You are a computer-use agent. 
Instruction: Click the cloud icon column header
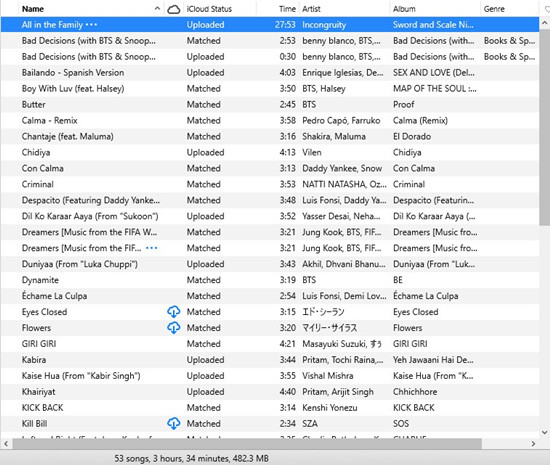(x=174, y=9)
